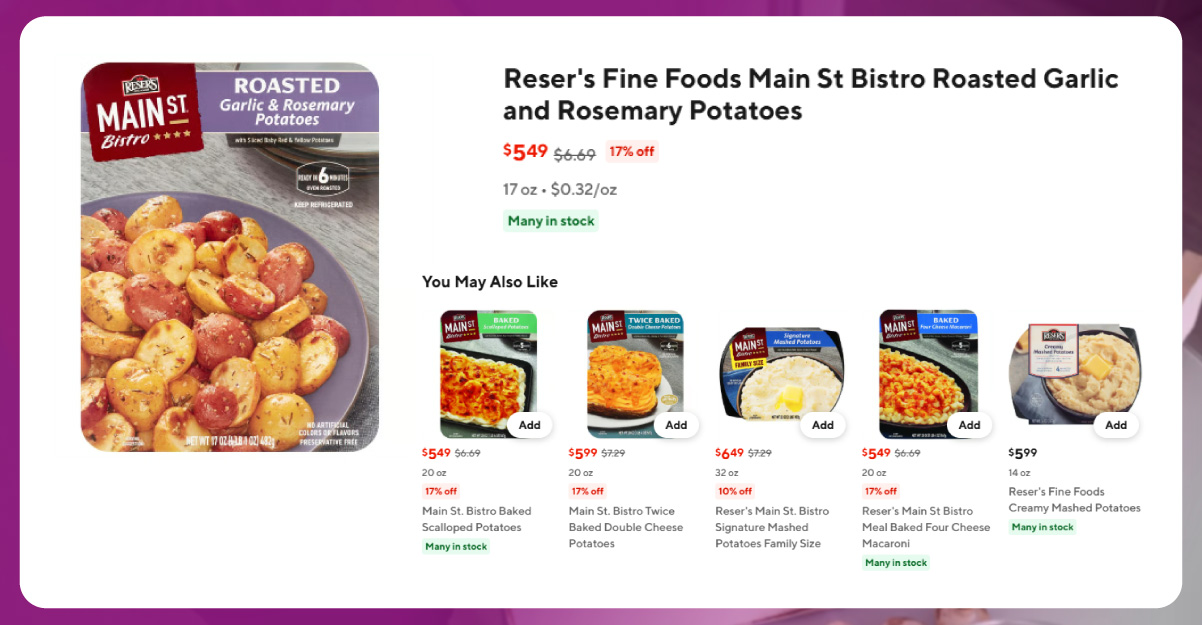Click the main Roasted Garlic and Rosemary Potatoes image
This screenshot has height=625, width=1202.
(230, 255)
